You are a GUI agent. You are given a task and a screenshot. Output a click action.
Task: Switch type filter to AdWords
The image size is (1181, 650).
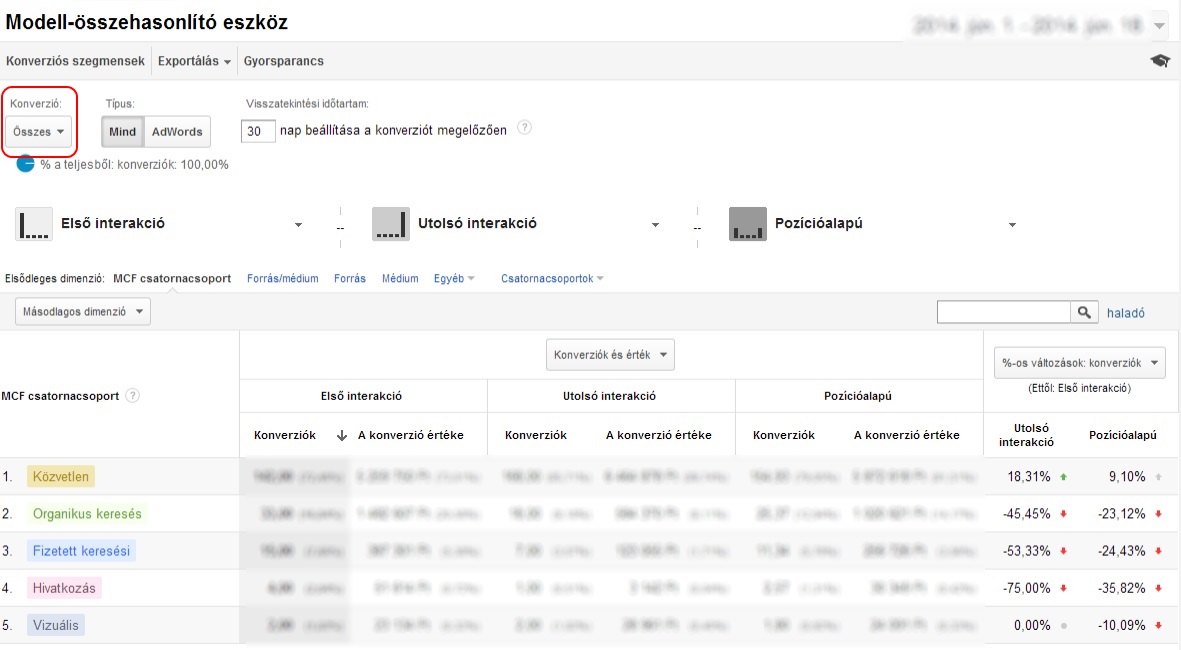pos(177,131)
